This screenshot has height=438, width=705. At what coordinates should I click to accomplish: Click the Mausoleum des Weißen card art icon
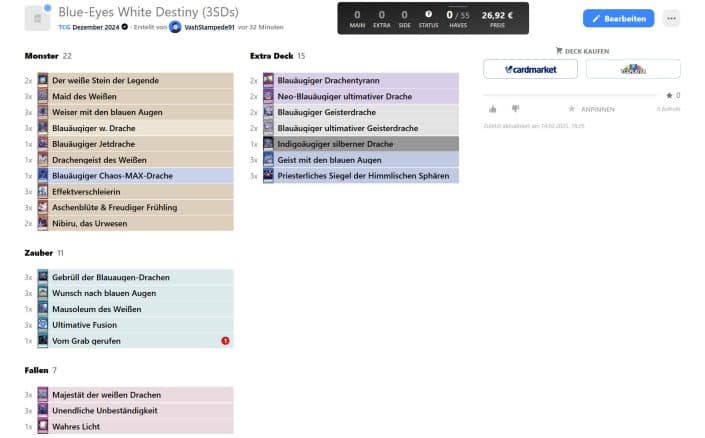[x=43, y=309]
